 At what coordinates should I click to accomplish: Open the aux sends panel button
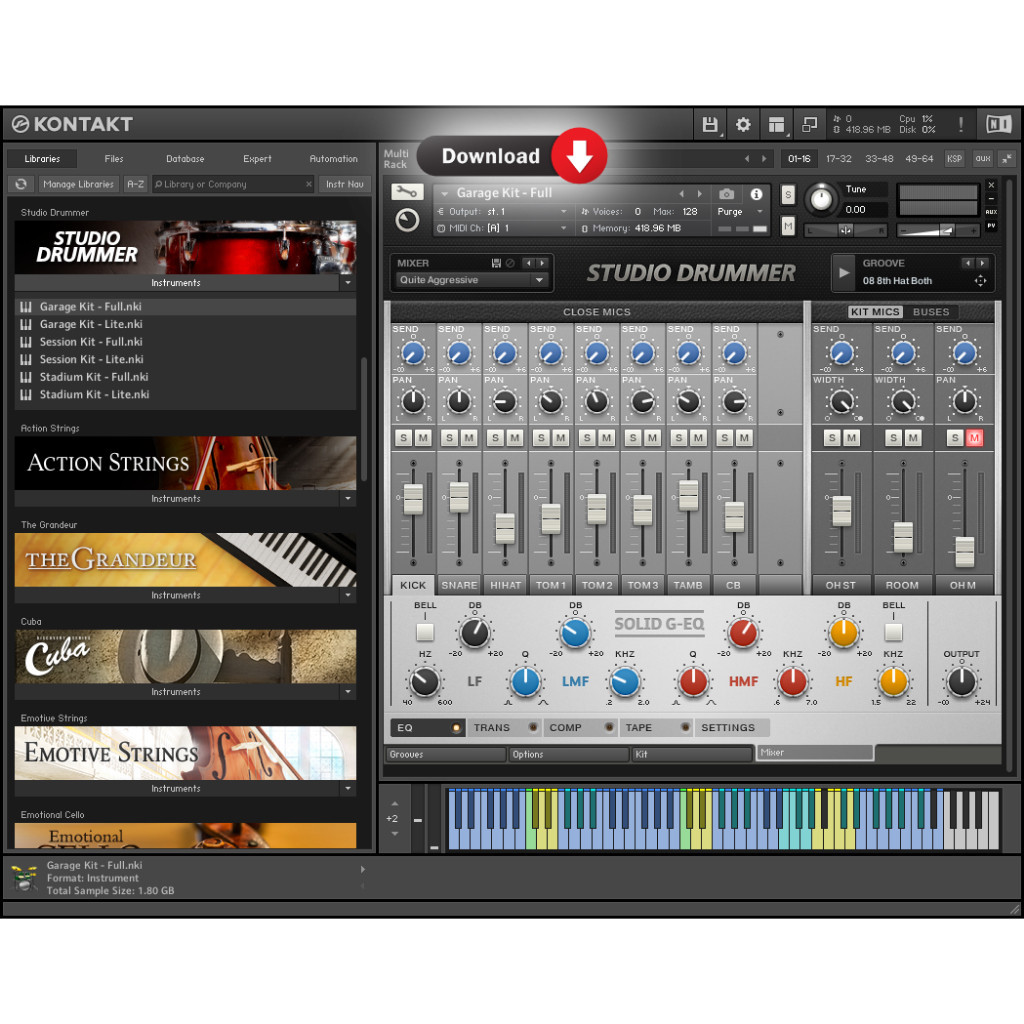coord(983,158)
